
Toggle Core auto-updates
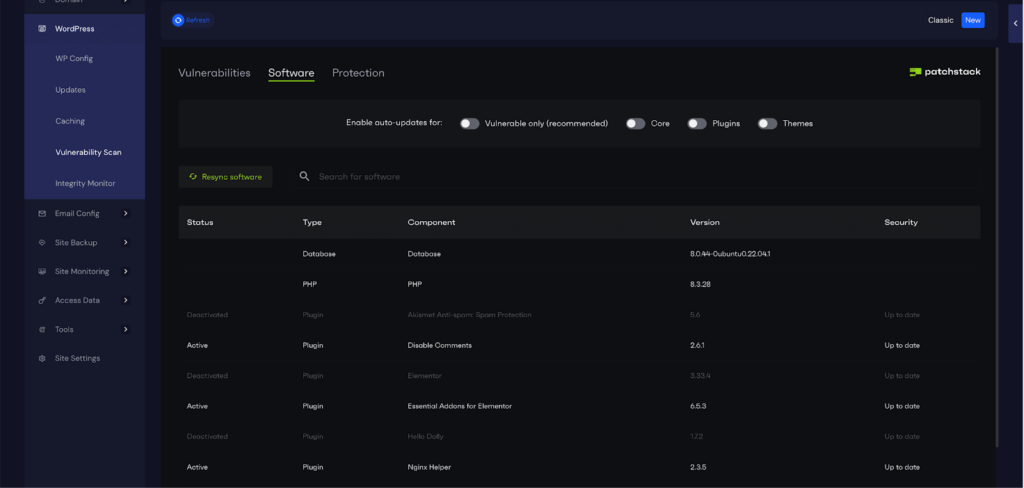tap(635, 124)
